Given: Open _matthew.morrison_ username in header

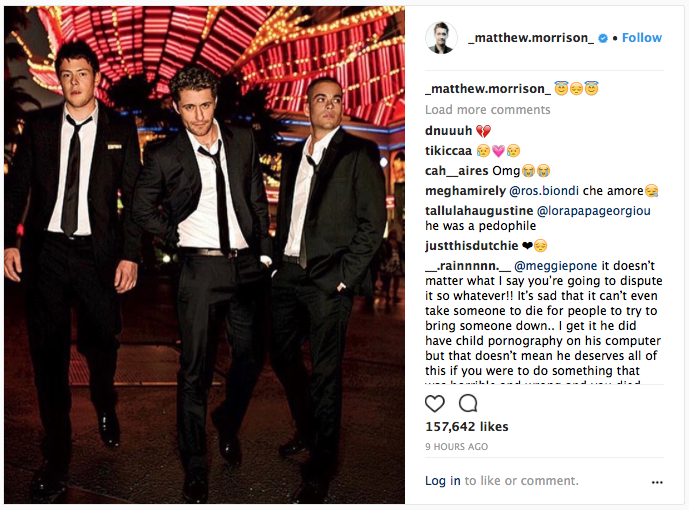Looking at the screenshot, I should [531, 38].
